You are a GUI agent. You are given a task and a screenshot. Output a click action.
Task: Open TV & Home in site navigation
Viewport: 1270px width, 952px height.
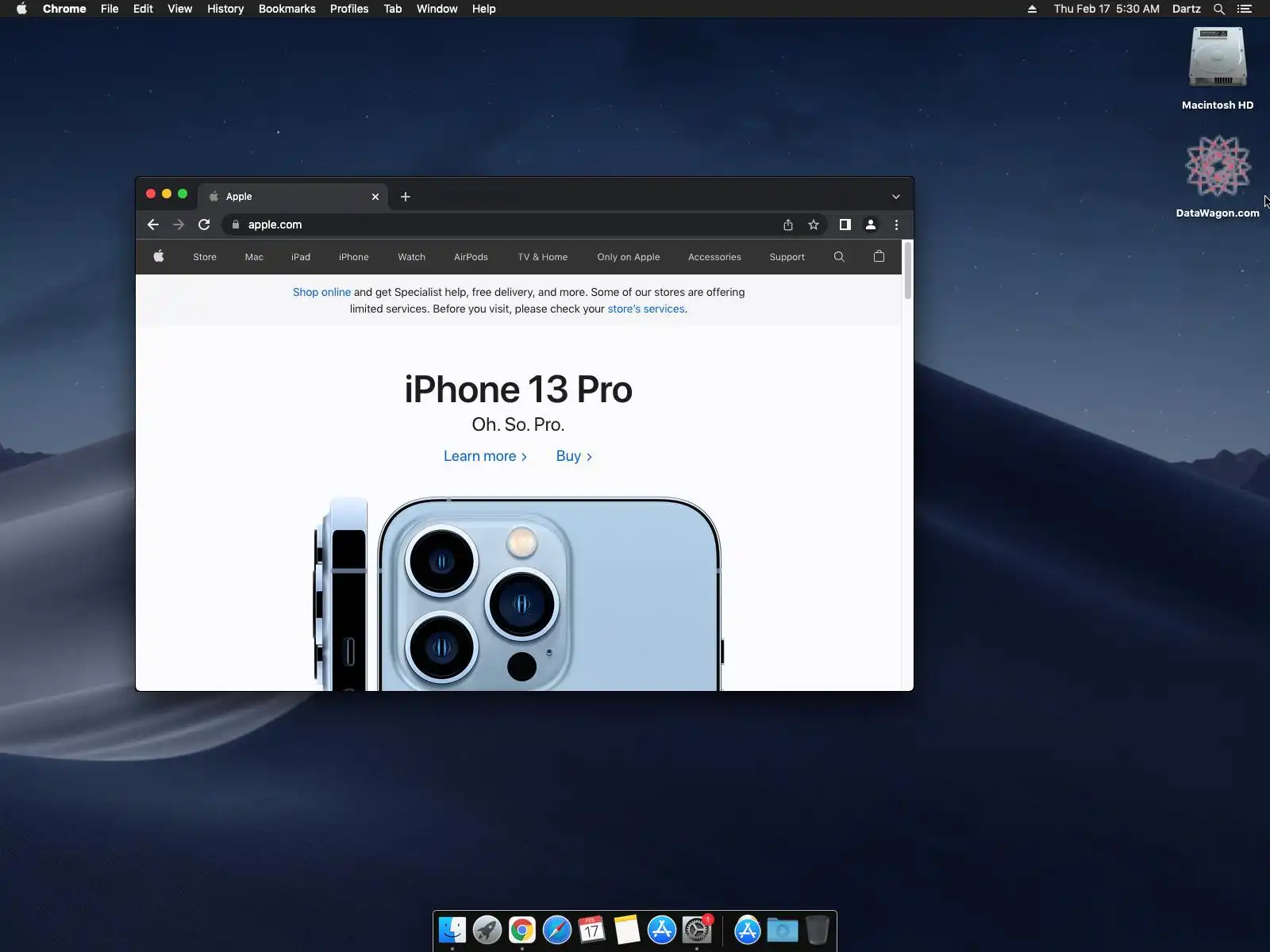tap(543, 257)
